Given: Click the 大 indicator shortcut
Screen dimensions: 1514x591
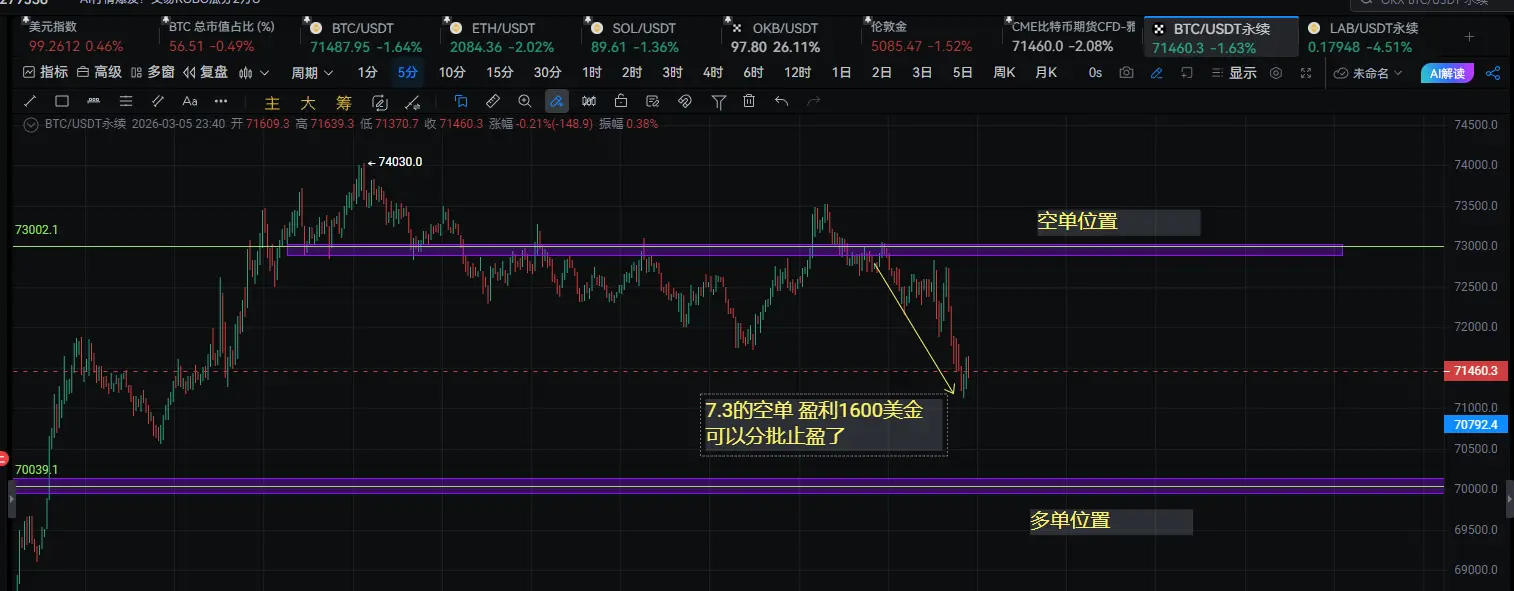Looking at the screenshot, I should (x=308, y=102).
